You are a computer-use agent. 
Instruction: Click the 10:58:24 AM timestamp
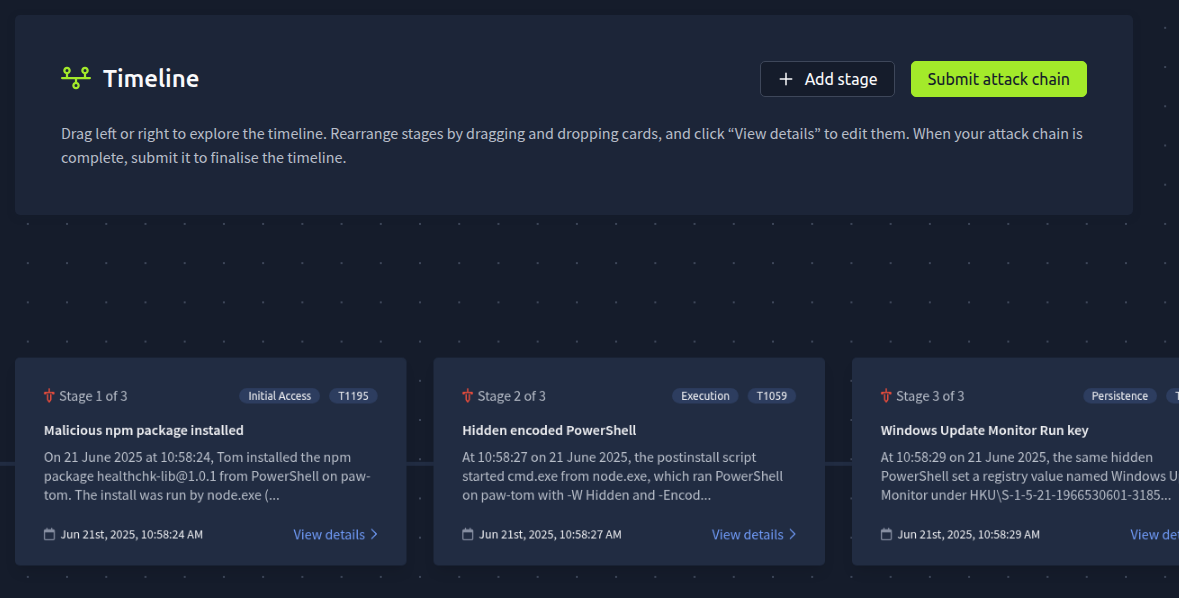click(x=132, y=534)
